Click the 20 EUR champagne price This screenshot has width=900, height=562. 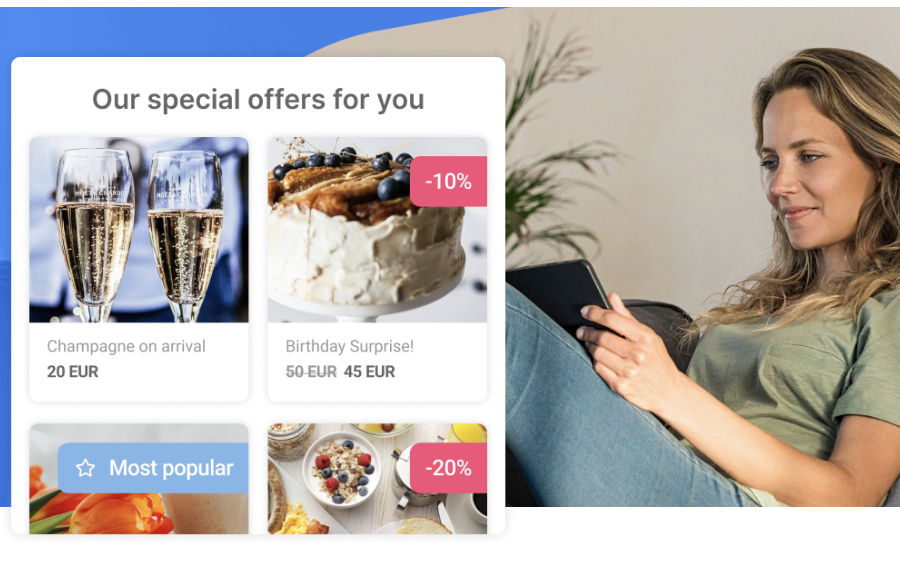(73, 371)
